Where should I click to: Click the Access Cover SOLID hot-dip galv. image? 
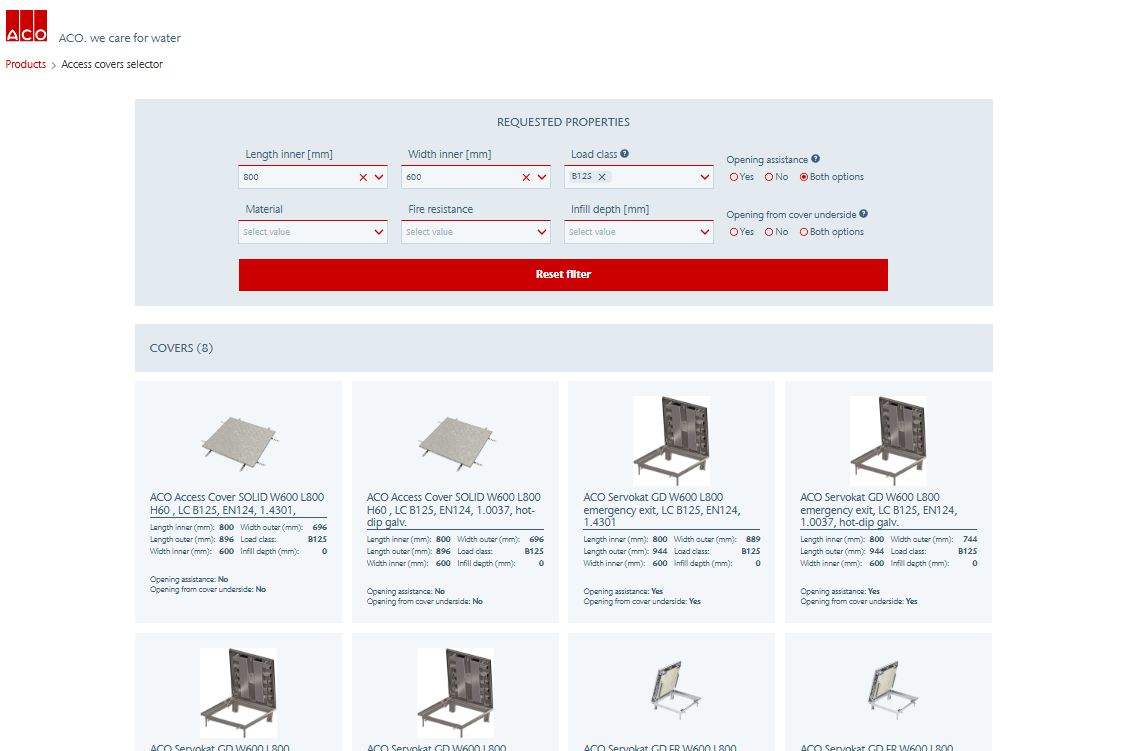click(455, 440)
